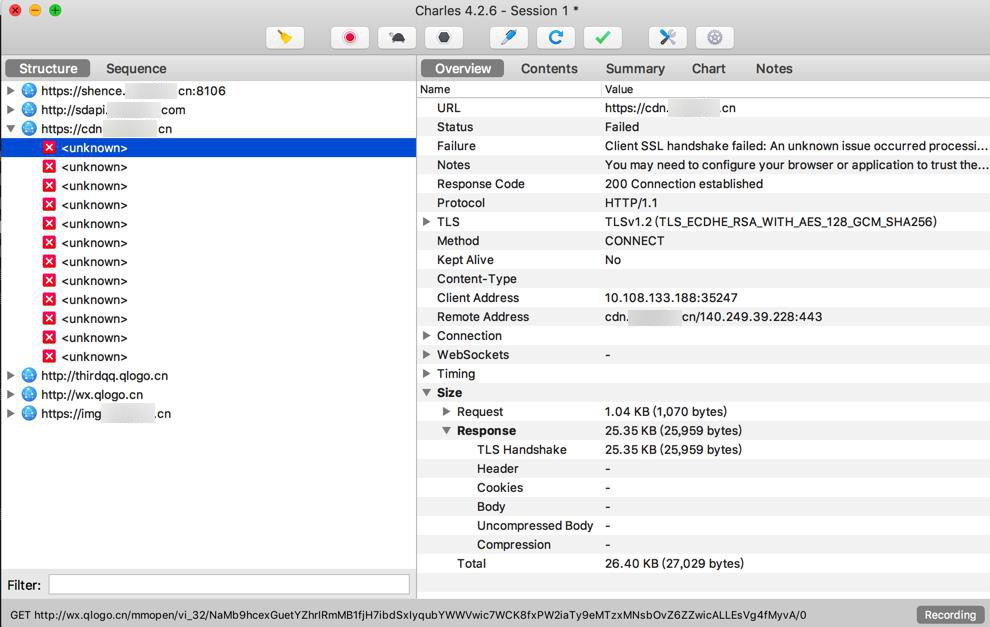This screenshot has height=627, width=990.
Task: Select the Failure row SSL handshake message
Action: pos(796,146)
